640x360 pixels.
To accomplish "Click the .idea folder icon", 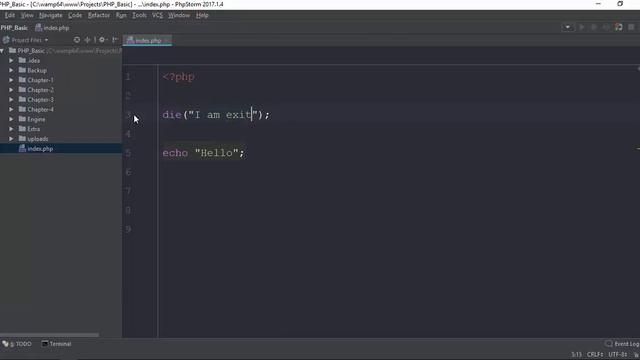I will click(x=22, y=60).
